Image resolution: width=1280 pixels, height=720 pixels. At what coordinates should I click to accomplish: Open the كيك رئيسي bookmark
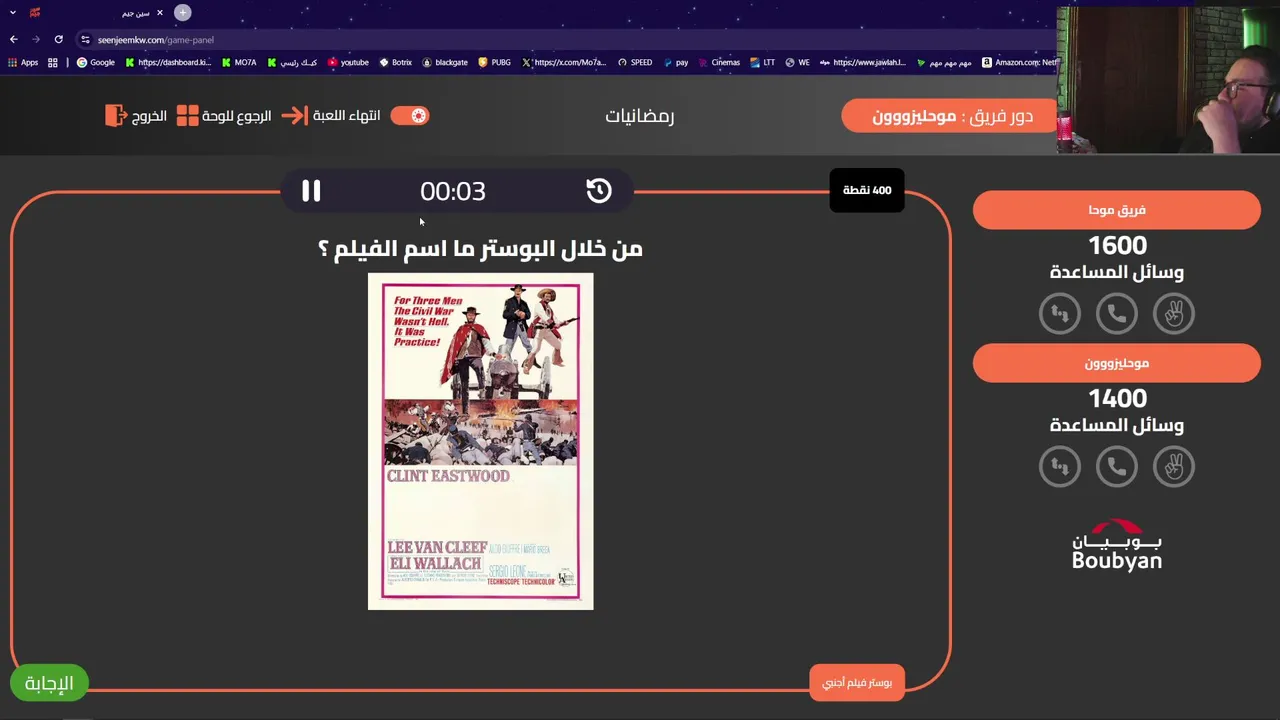pos(292,62)
